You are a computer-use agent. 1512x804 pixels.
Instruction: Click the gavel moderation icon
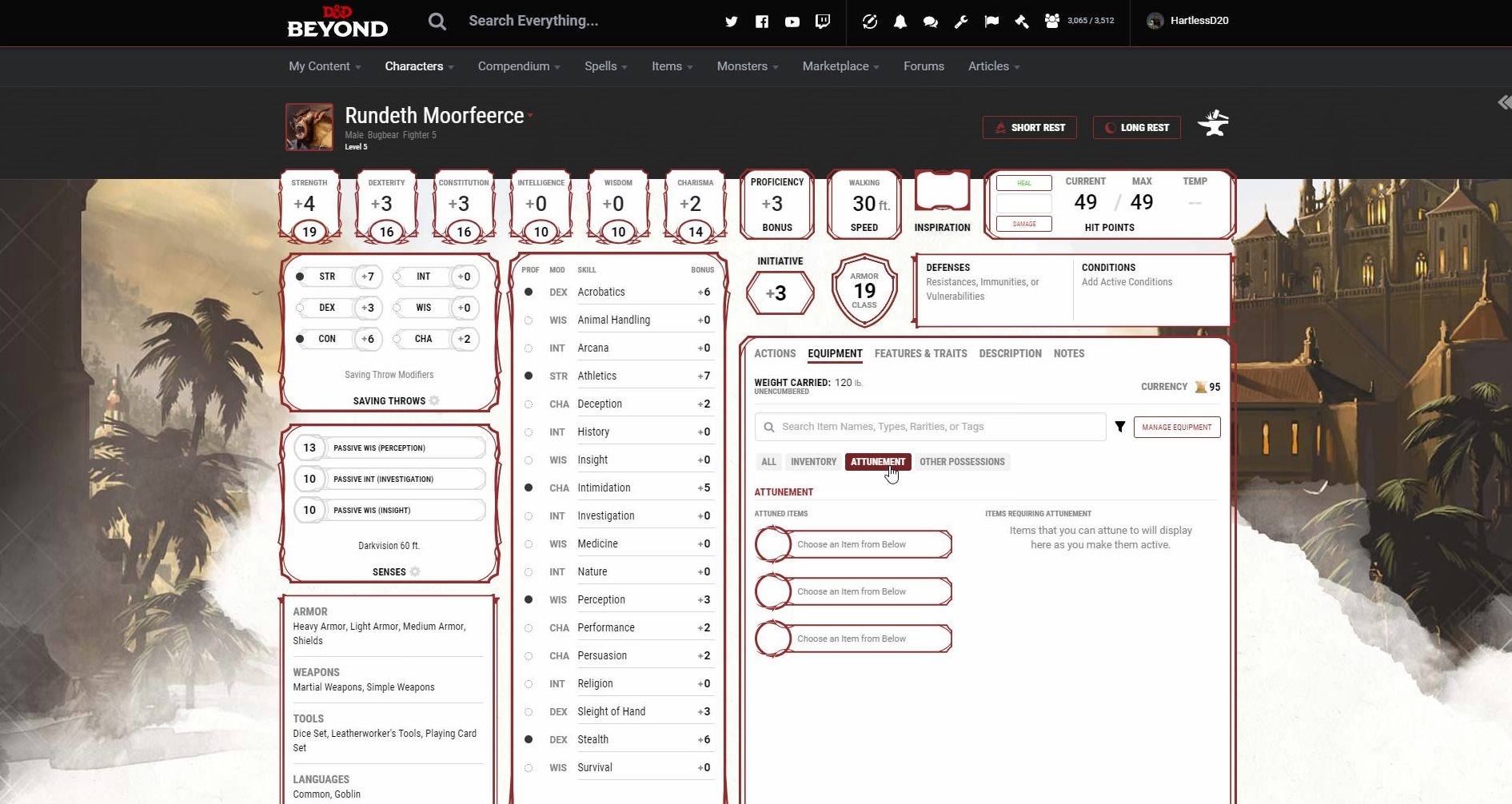tap(1022, 22)
